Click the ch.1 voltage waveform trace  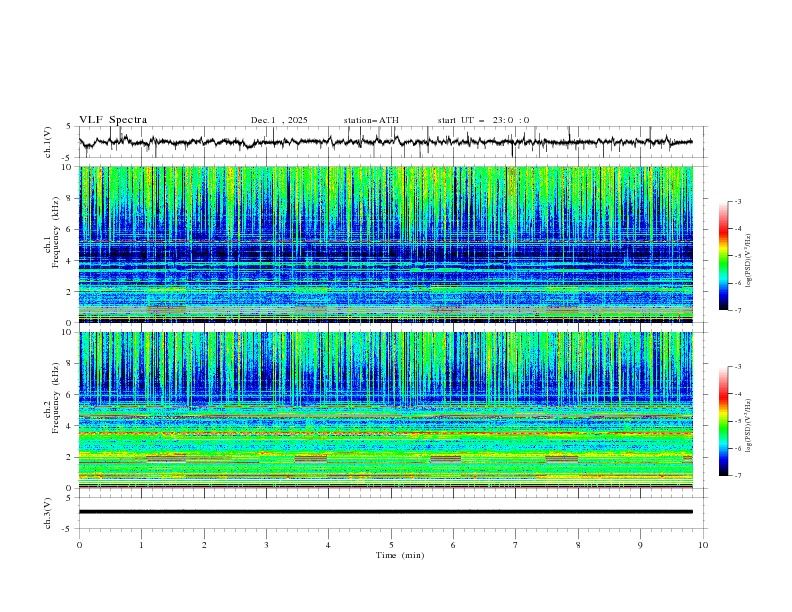point(385,142)
